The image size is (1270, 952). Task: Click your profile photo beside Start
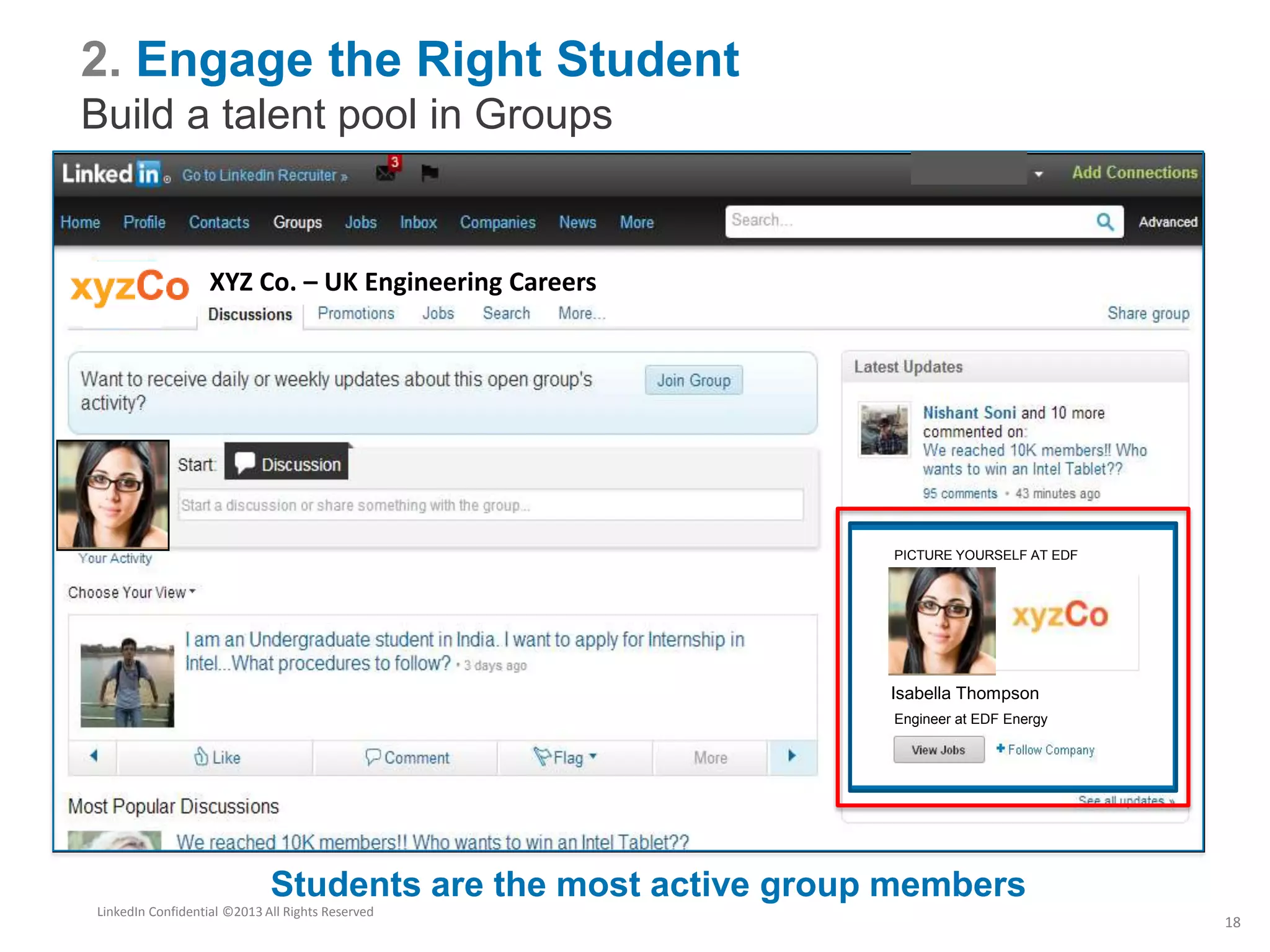(x=113, y=495)
